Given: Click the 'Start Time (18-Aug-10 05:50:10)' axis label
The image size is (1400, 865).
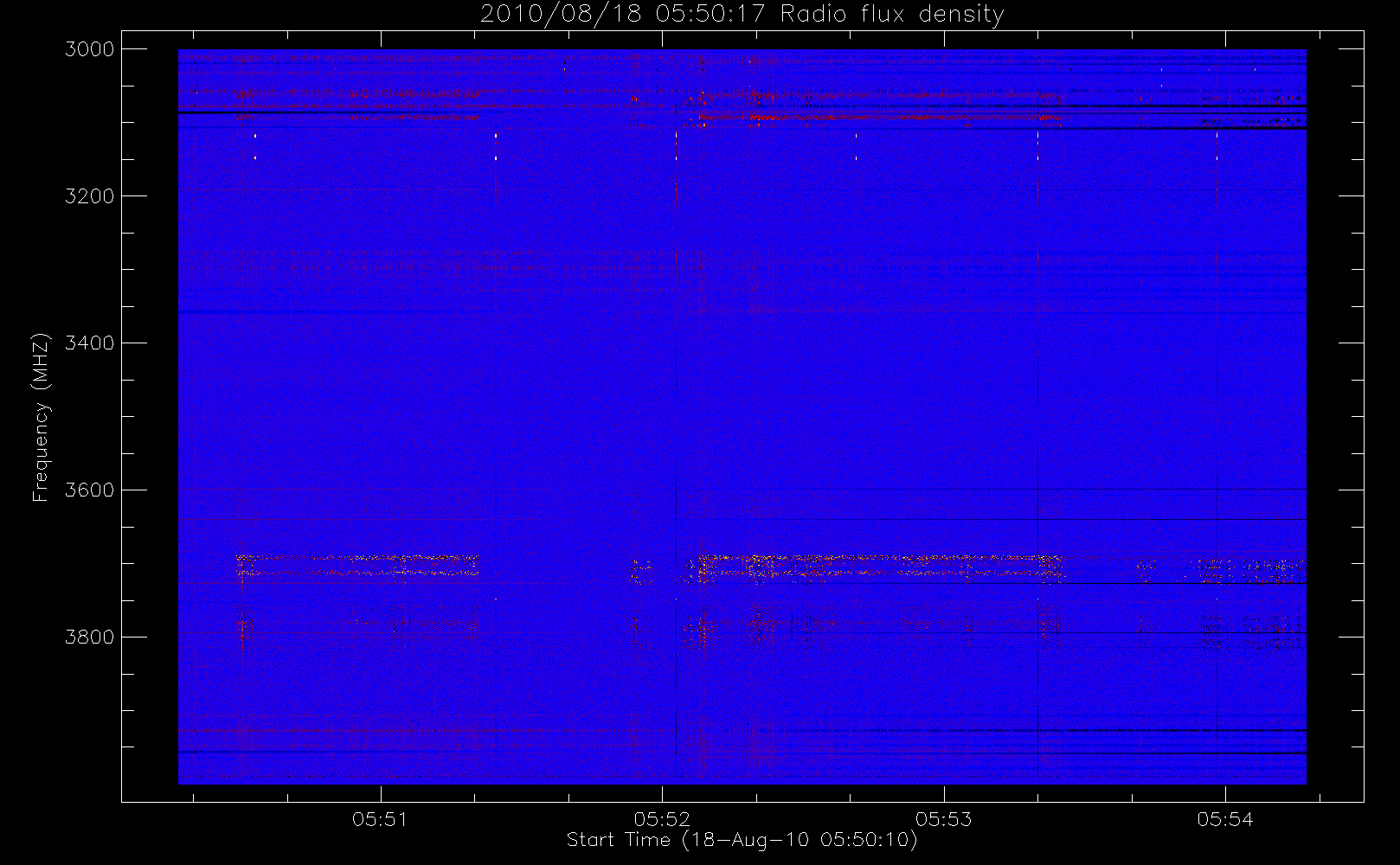Looking at the screenshot, I should coord(742,840).
